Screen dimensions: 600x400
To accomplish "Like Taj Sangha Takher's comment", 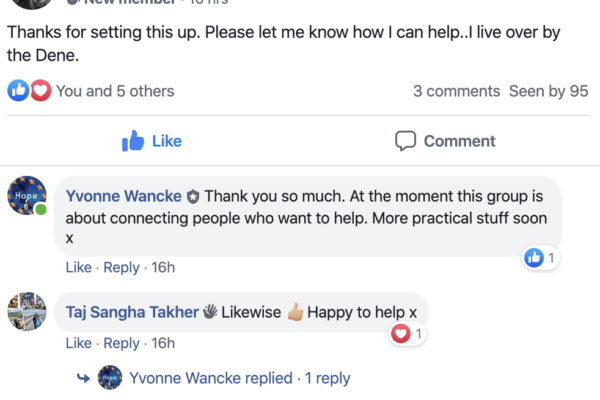I will [x=78, y=343].
